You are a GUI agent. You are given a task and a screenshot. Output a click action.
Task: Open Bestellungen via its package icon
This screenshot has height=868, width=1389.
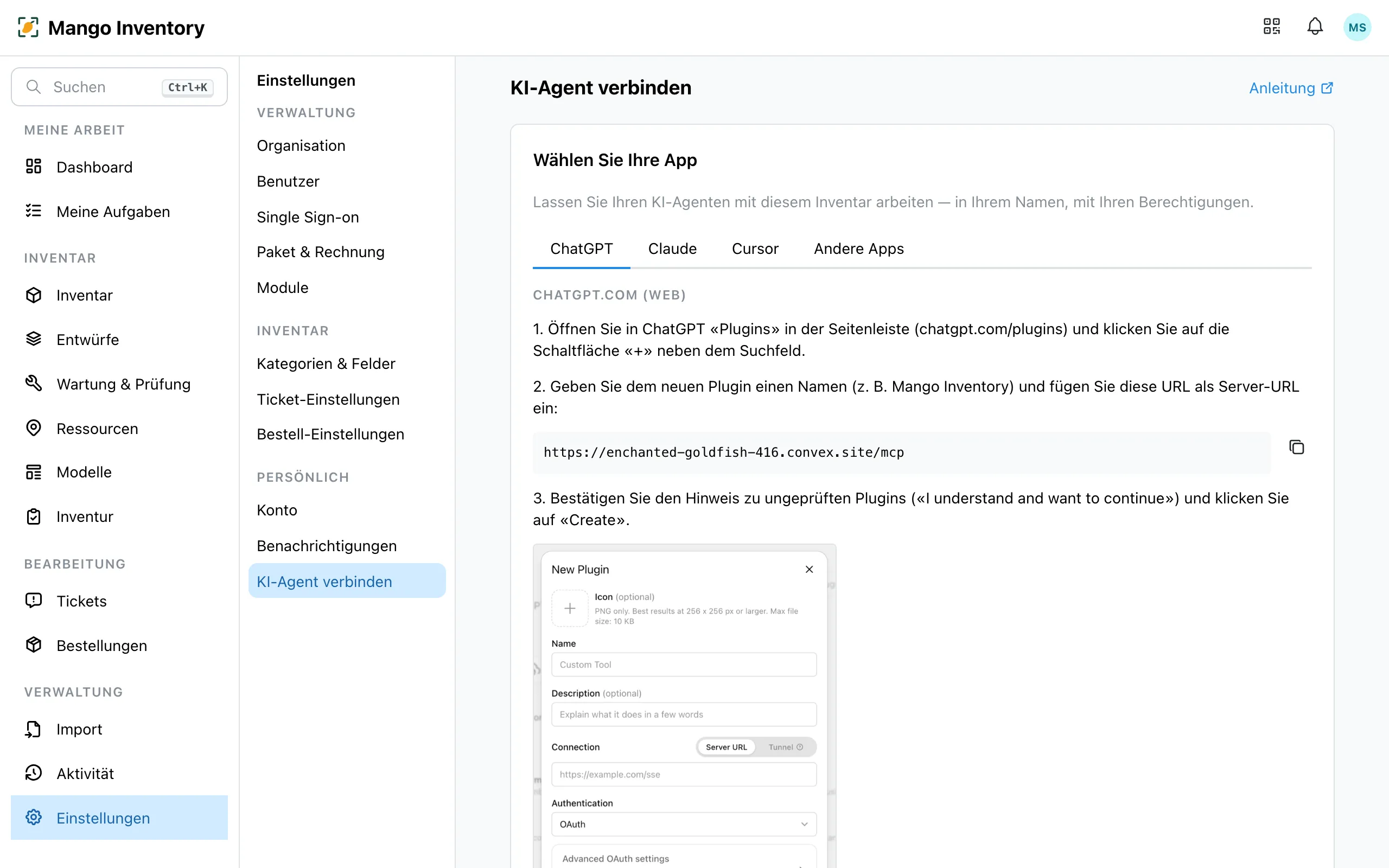pos(33,644)
